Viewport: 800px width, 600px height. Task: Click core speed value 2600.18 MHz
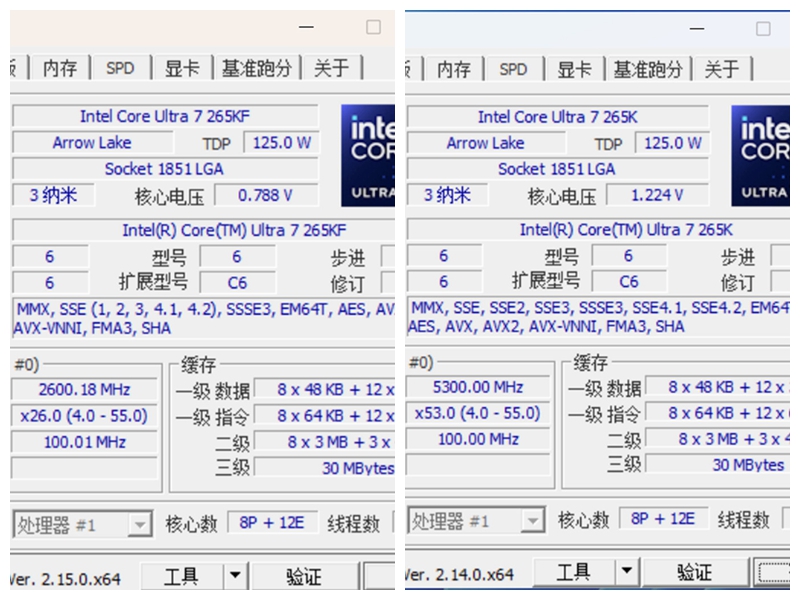click(85, 390)
